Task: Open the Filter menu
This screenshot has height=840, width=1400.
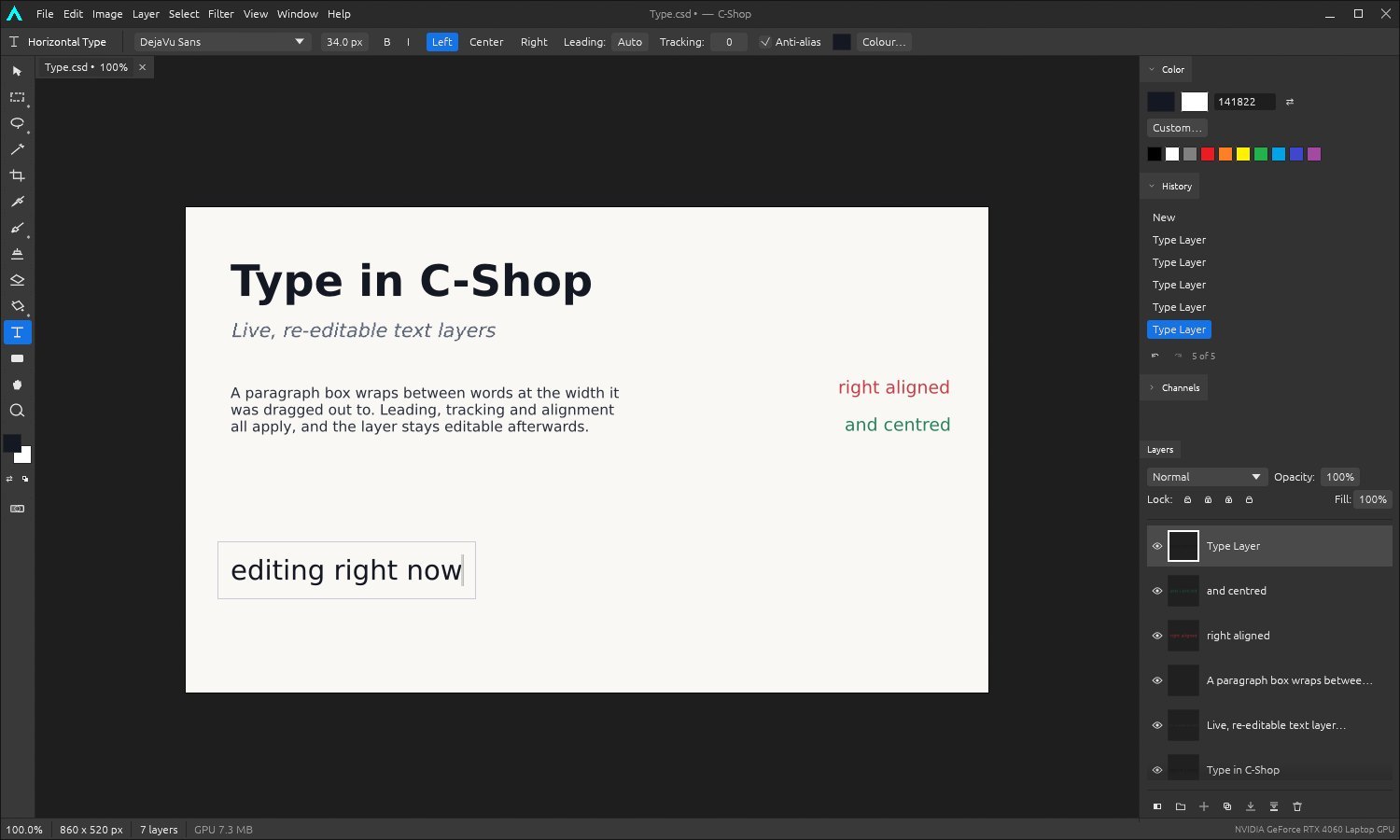Action: pos(221,14)
